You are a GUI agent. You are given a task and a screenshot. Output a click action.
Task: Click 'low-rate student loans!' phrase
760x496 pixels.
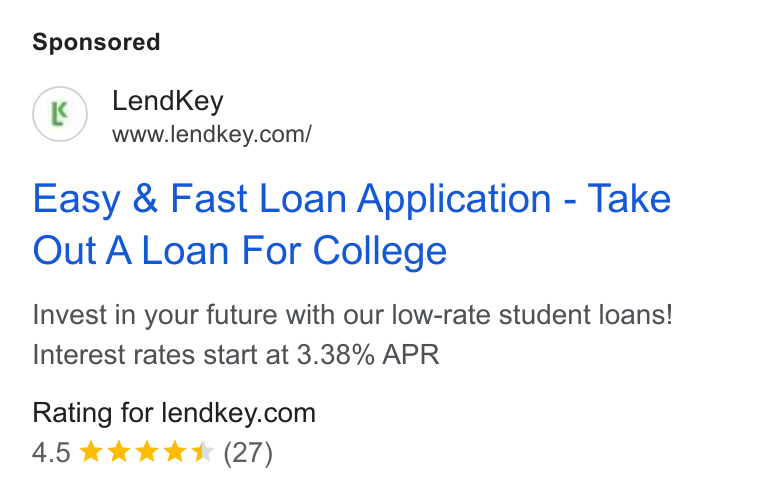[532, 315]
